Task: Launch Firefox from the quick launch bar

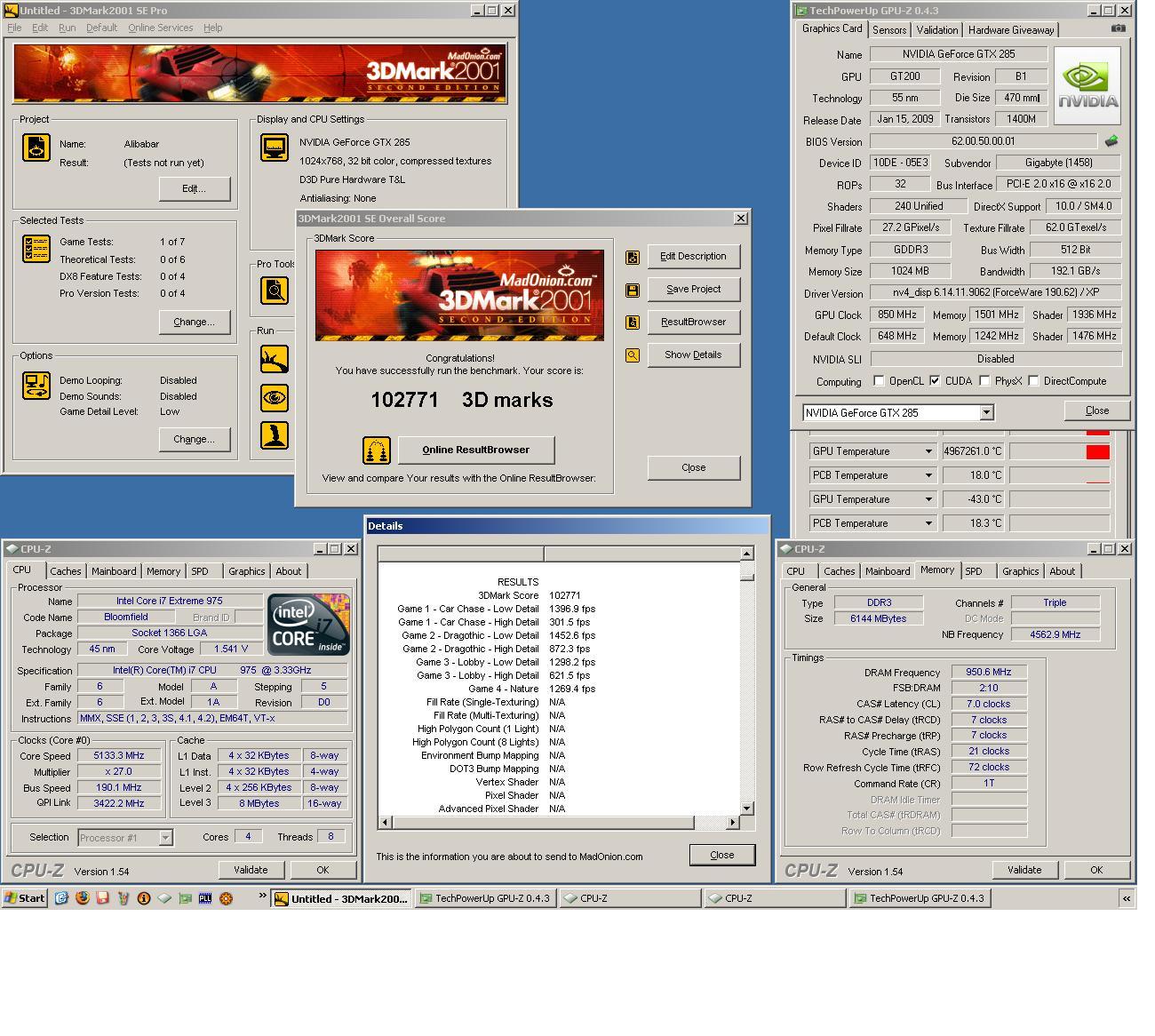Action: (x=82, y=898)
